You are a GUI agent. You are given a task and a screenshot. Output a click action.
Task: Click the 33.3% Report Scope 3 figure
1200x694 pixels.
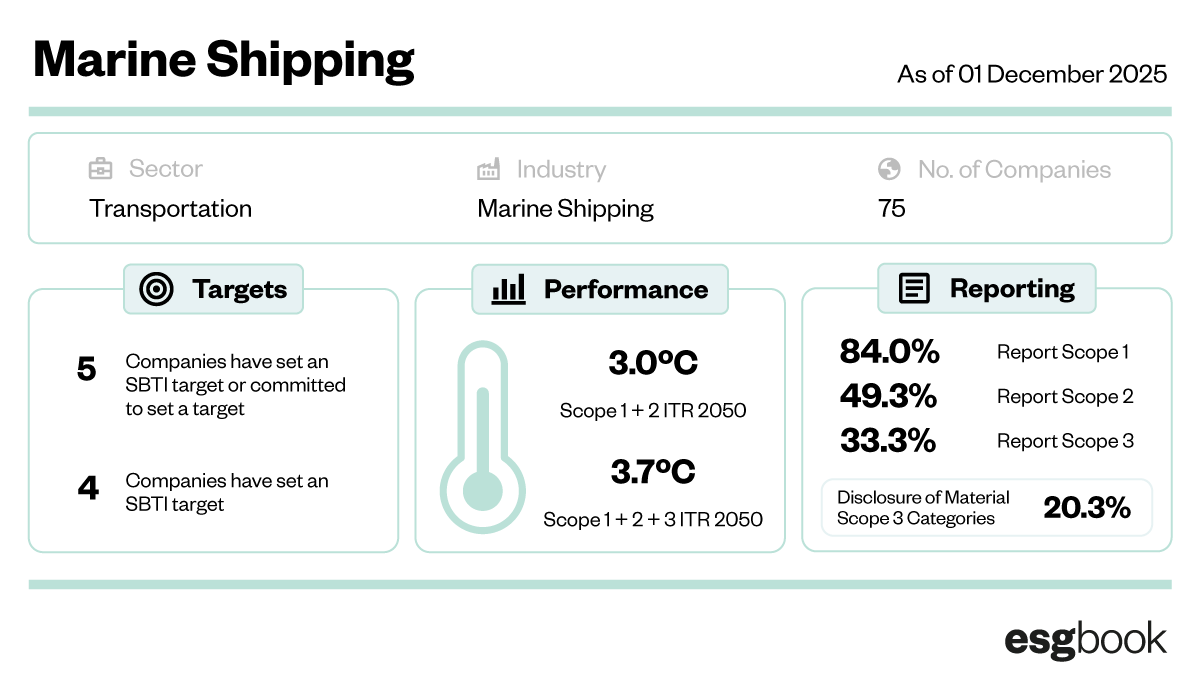click(x=888, y=441)
